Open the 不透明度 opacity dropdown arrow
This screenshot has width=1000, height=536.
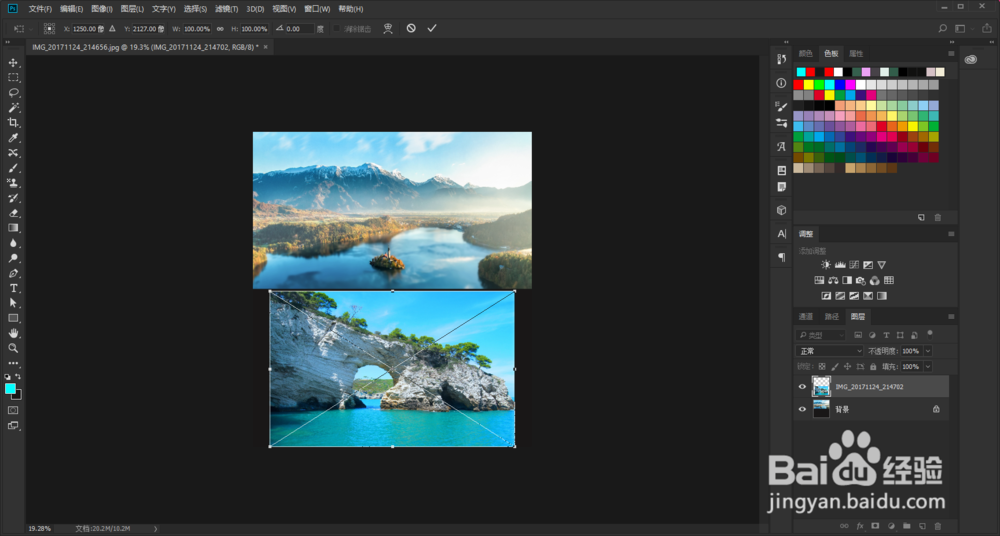point(927,351)
